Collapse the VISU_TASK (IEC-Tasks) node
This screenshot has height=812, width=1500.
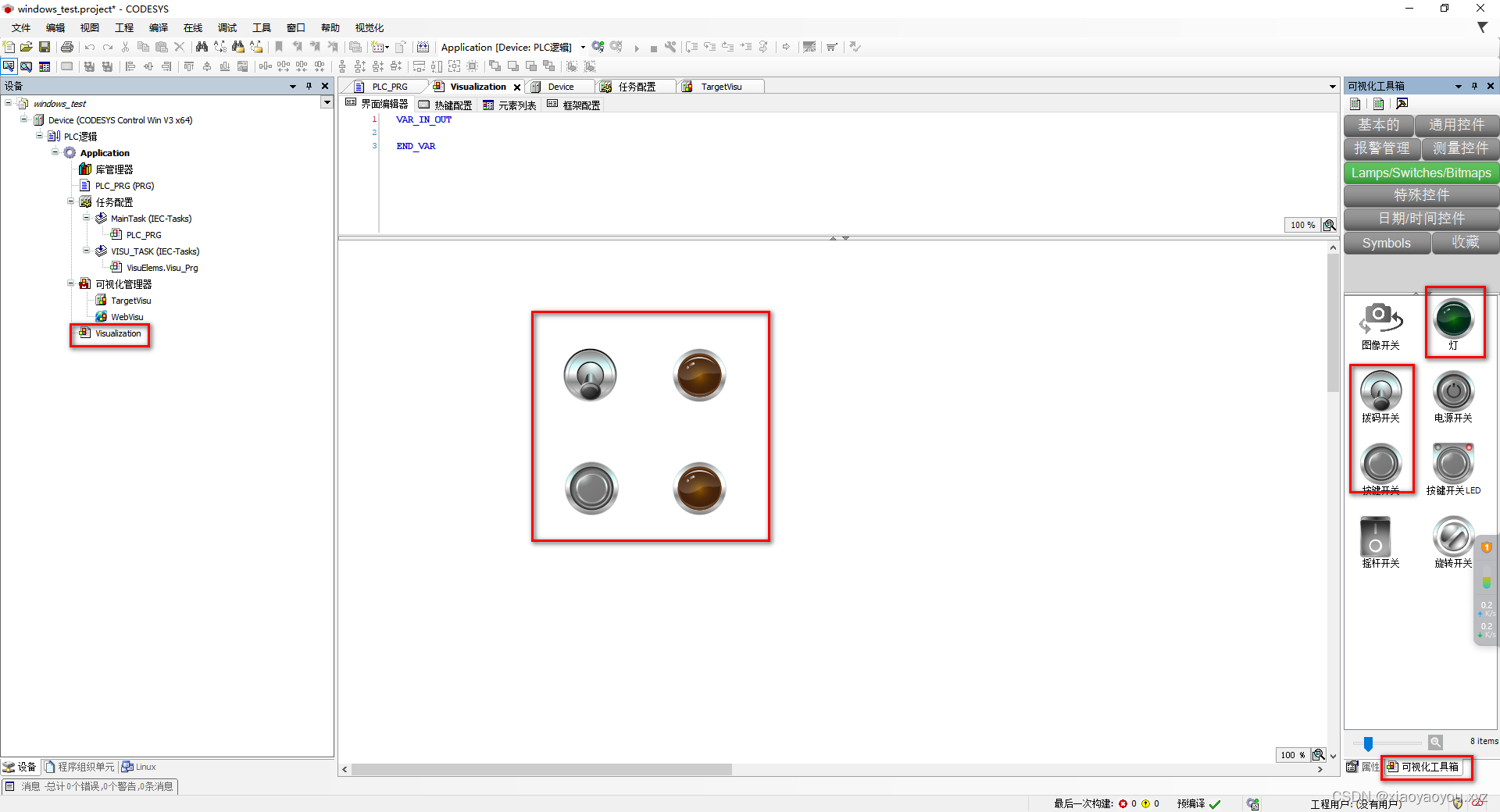87,251
